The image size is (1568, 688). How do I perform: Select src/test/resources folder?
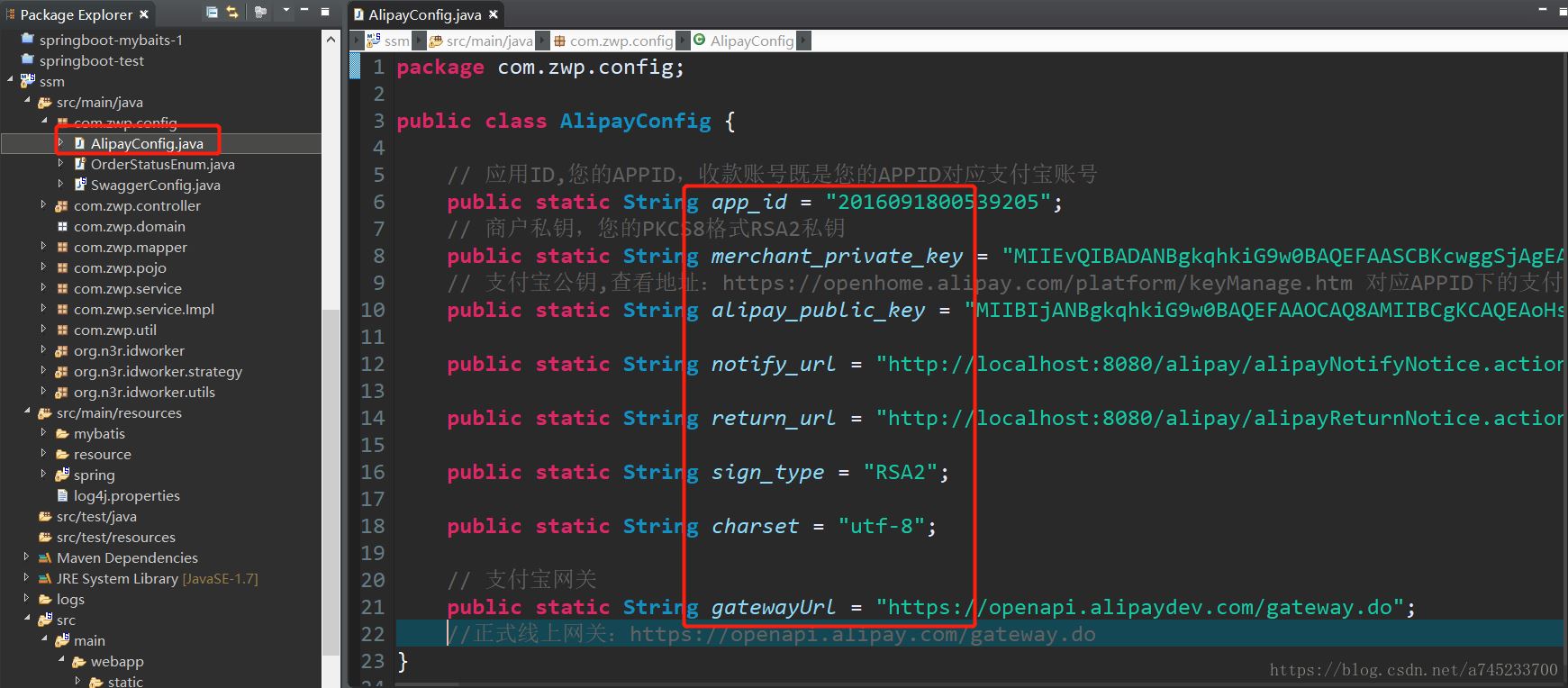click(x=115, y=537)
